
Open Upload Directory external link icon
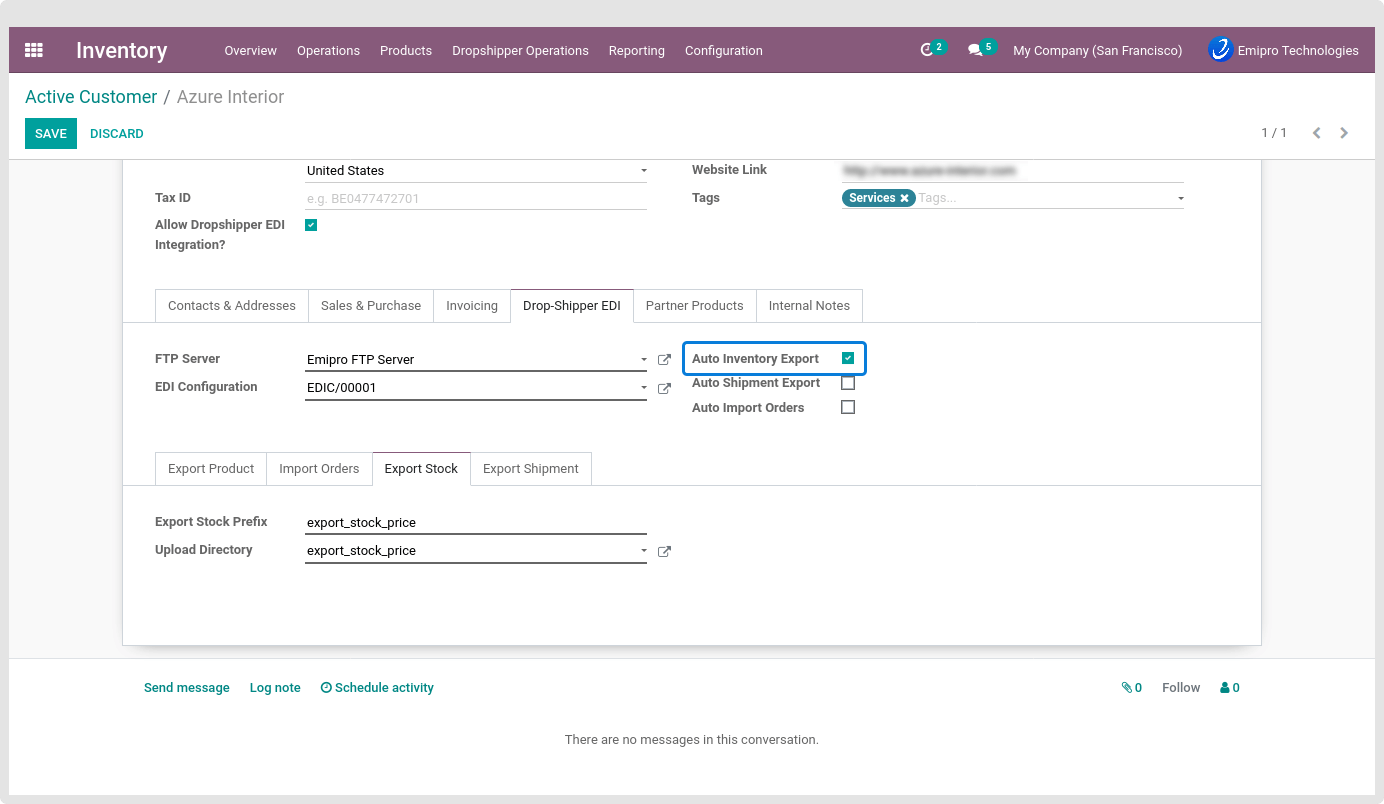664,551
